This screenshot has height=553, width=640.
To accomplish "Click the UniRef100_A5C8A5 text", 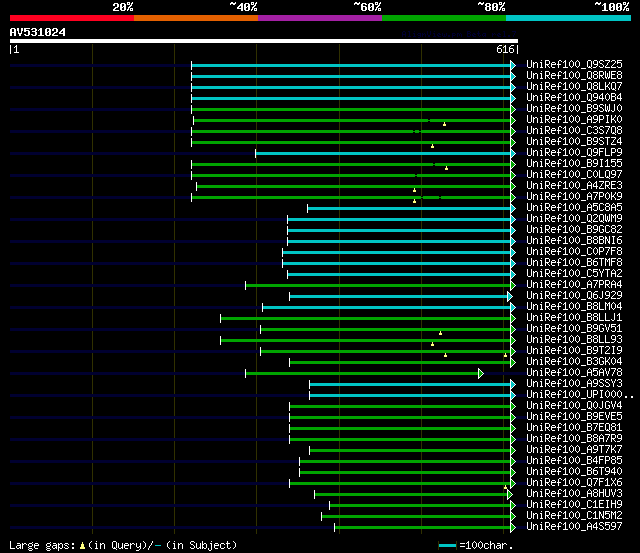I will (574, 208).
